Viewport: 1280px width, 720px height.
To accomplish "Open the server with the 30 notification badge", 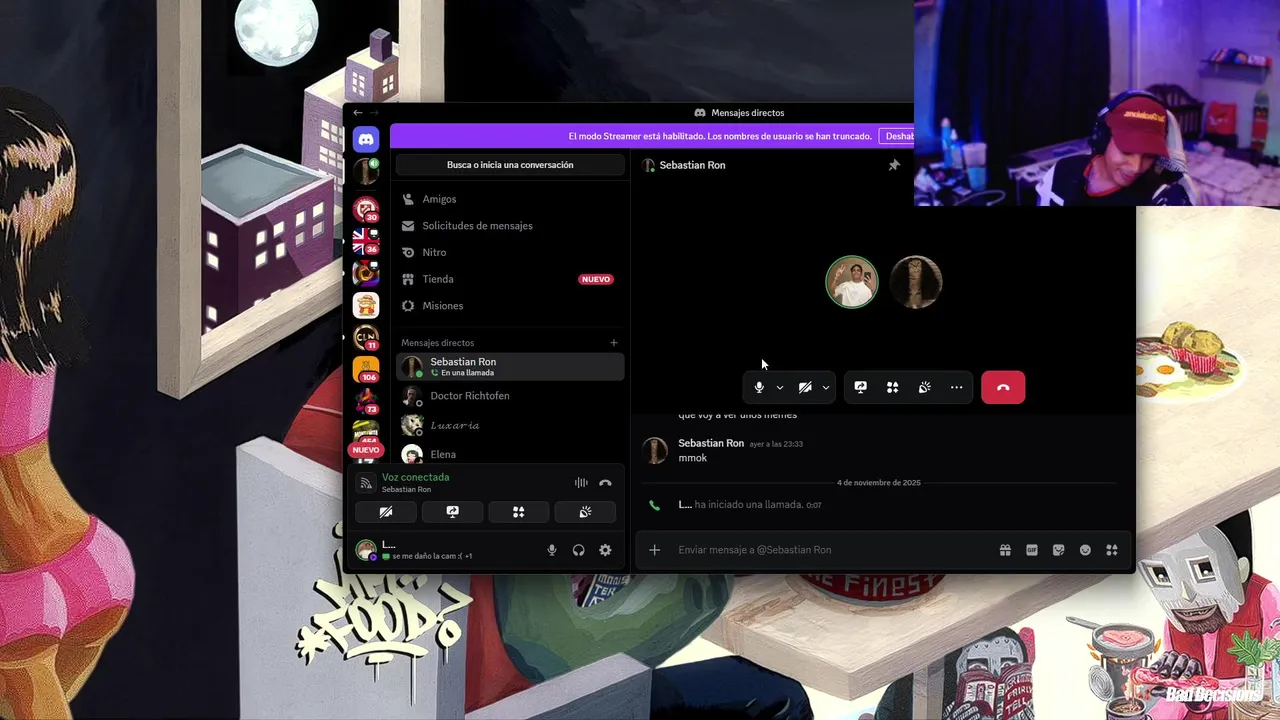I will [366, 209].
